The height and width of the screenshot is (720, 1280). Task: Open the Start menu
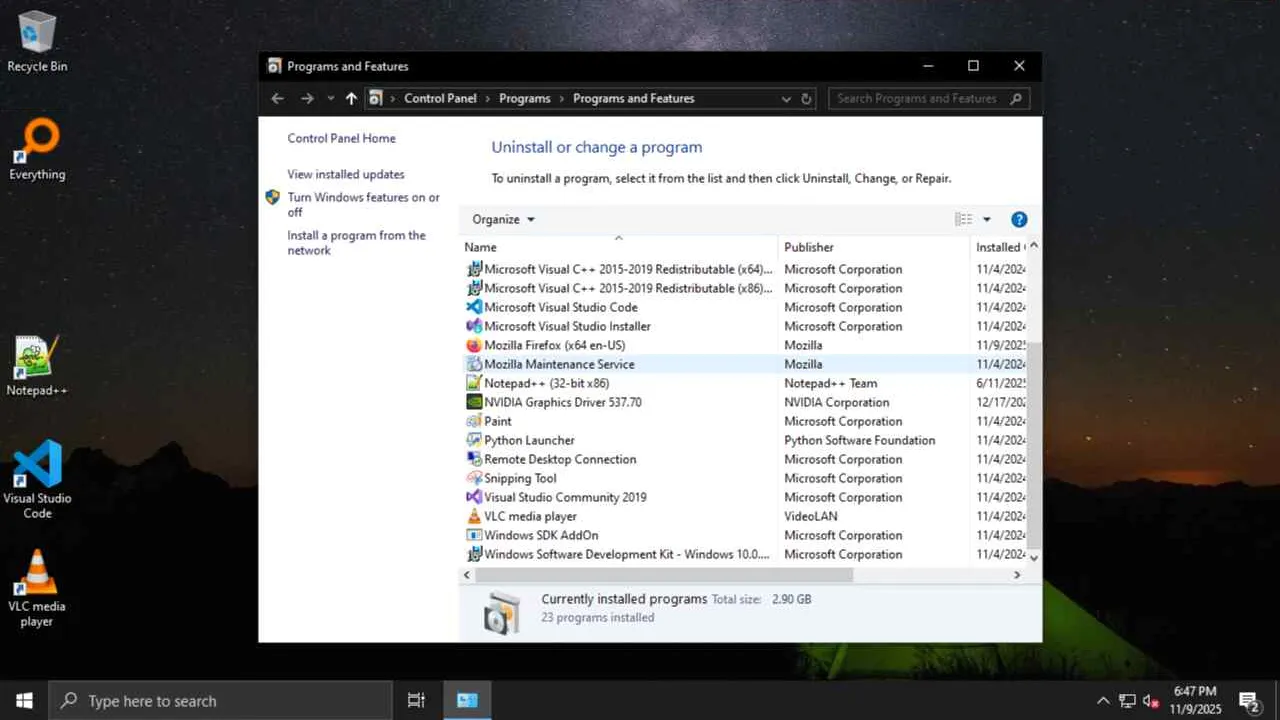pos(24,700)
